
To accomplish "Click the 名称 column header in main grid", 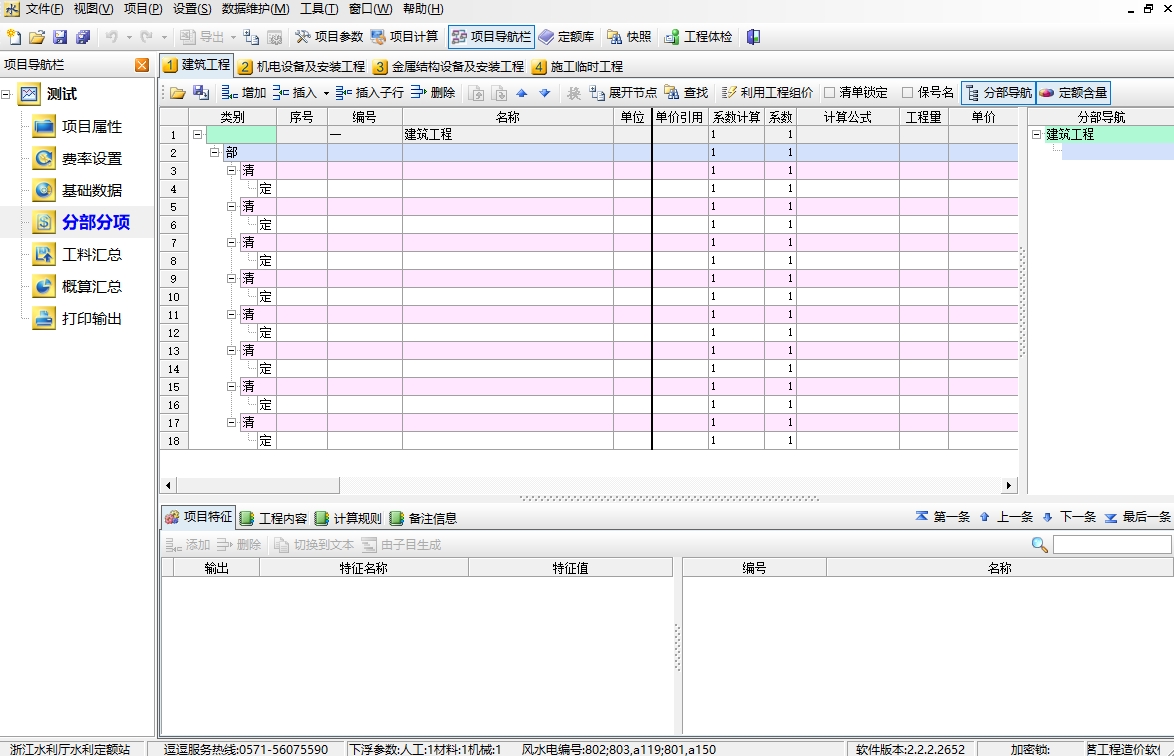I will [x=508, y=117].
